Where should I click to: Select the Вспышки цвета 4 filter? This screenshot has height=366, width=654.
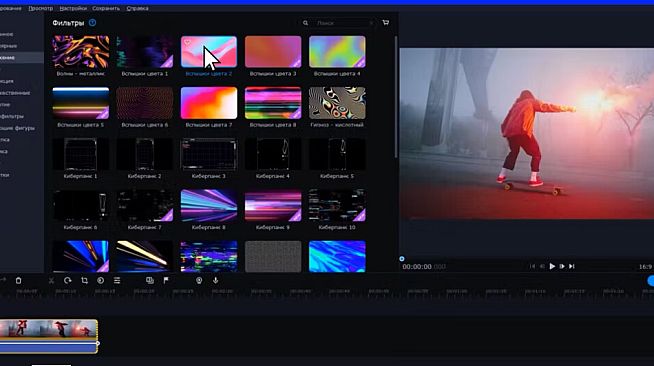pyautogui.click(x=337, y=52)
